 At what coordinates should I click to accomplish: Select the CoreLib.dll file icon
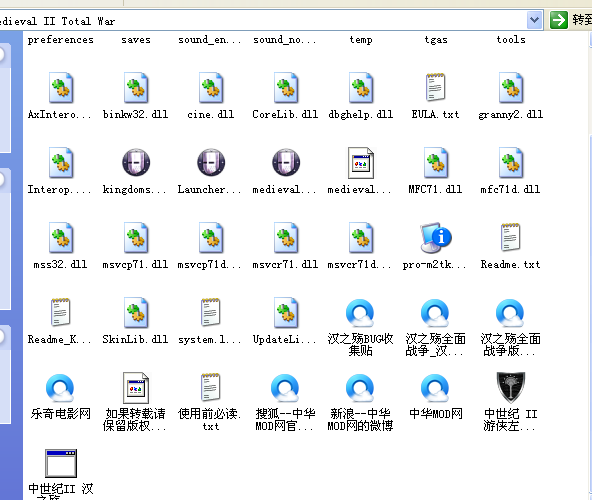286,88
